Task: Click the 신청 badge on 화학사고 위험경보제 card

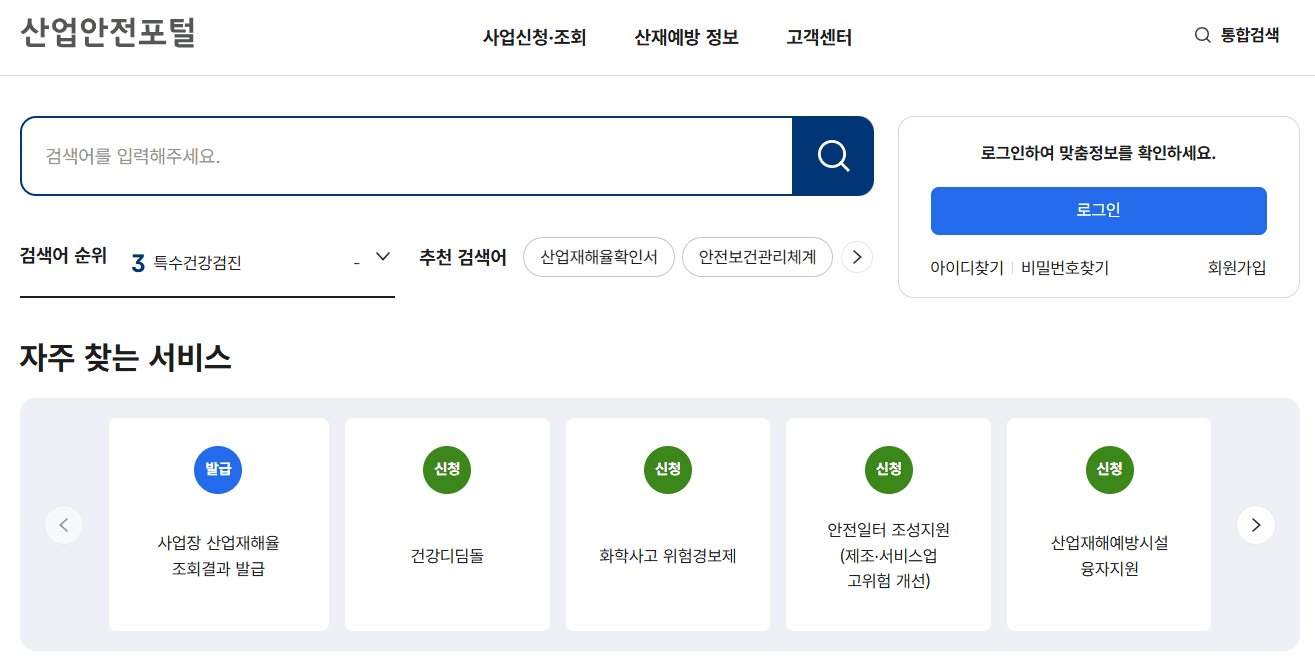Action: pos(667,470)
